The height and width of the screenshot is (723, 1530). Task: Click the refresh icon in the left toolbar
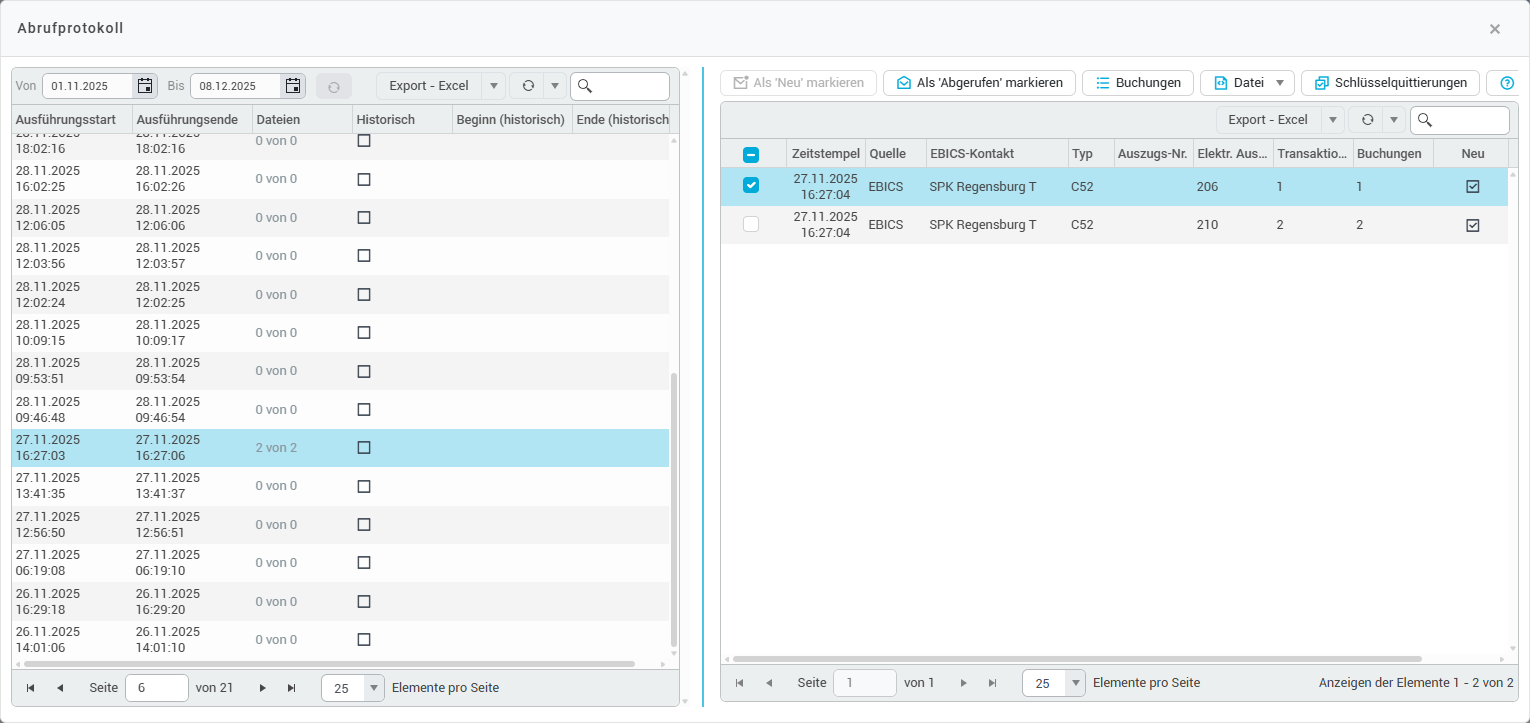click(528, 86)
